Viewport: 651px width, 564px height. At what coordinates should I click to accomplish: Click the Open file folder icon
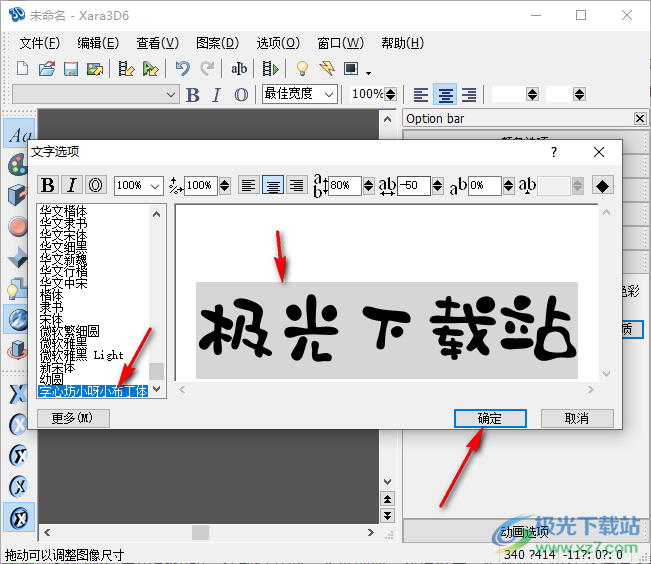point(47,69)
